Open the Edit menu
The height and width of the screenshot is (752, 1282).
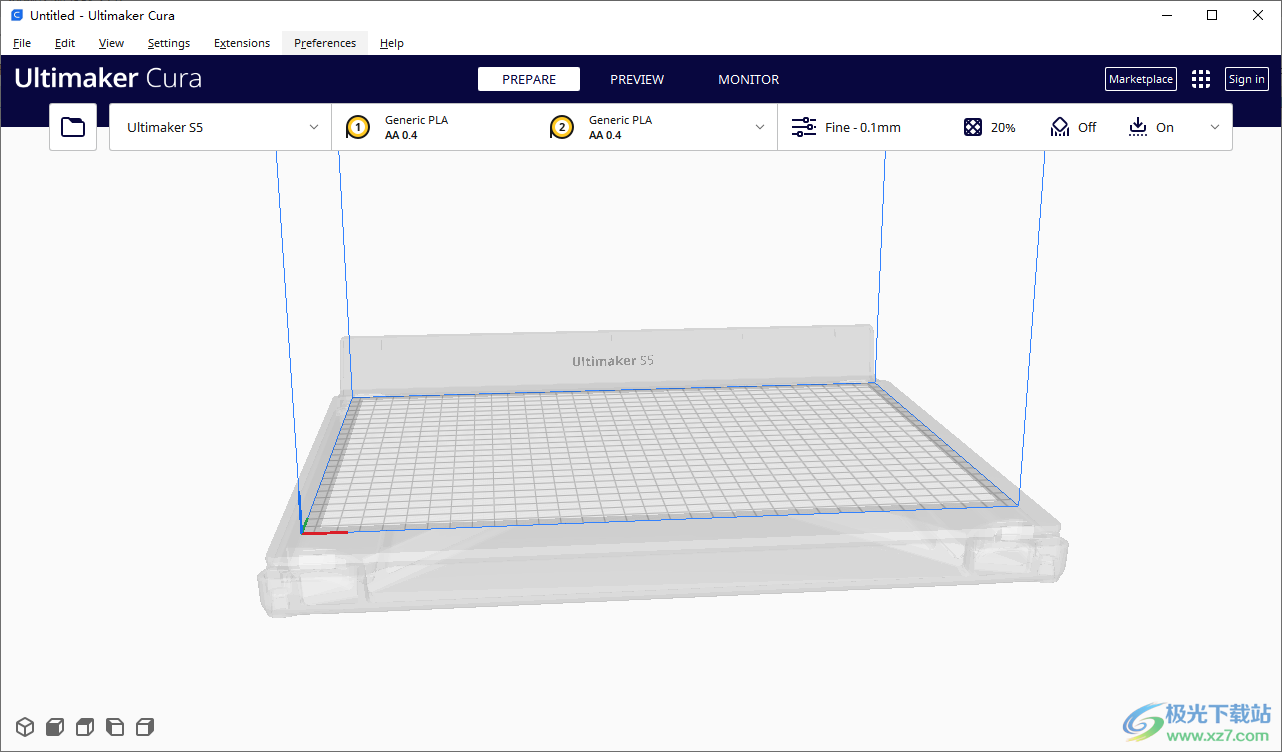(65, 43)
